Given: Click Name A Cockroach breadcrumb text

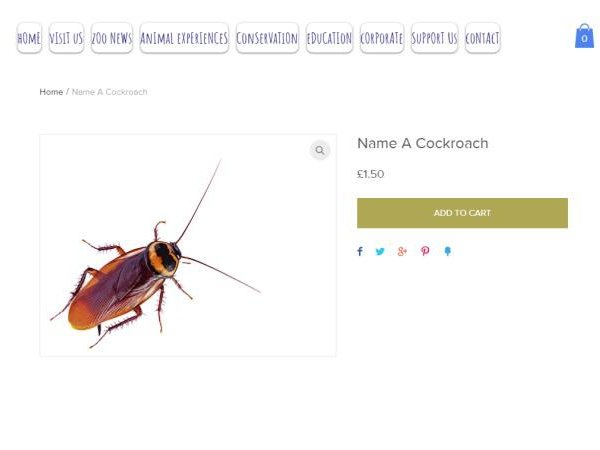Looking at the screenshot, I should click(x=109, y=92).
